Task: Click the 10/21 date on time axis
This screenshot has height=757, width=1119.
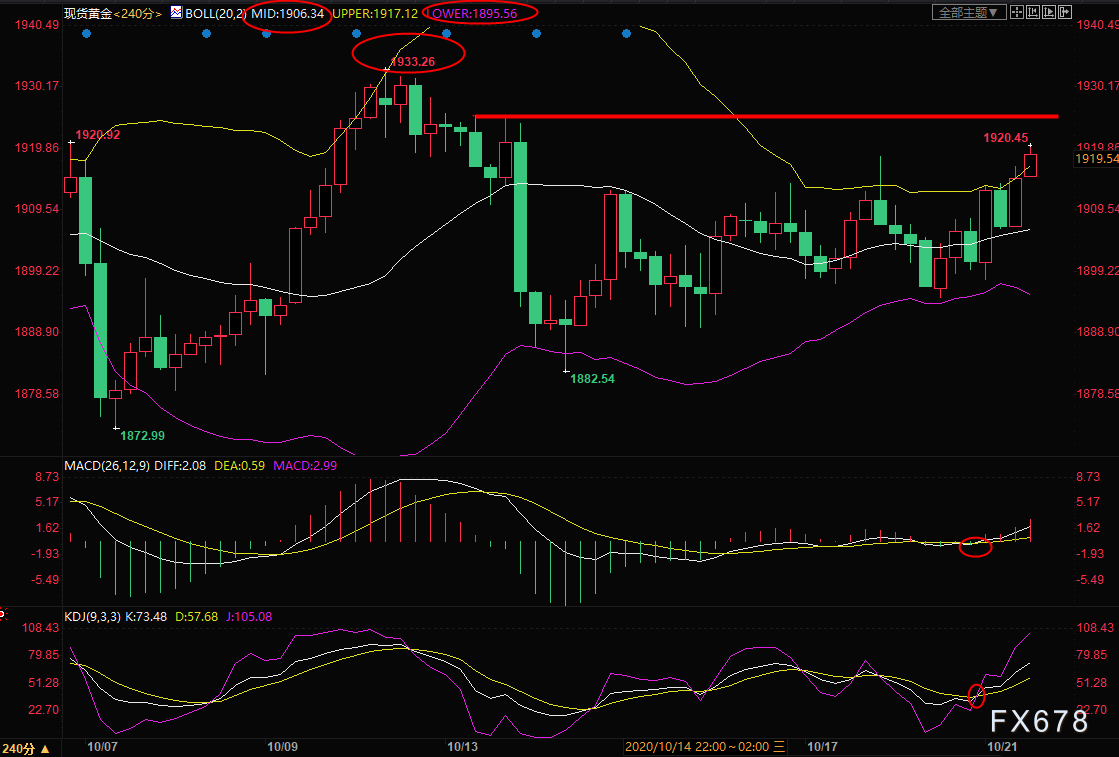Action: coord(1002,747)
